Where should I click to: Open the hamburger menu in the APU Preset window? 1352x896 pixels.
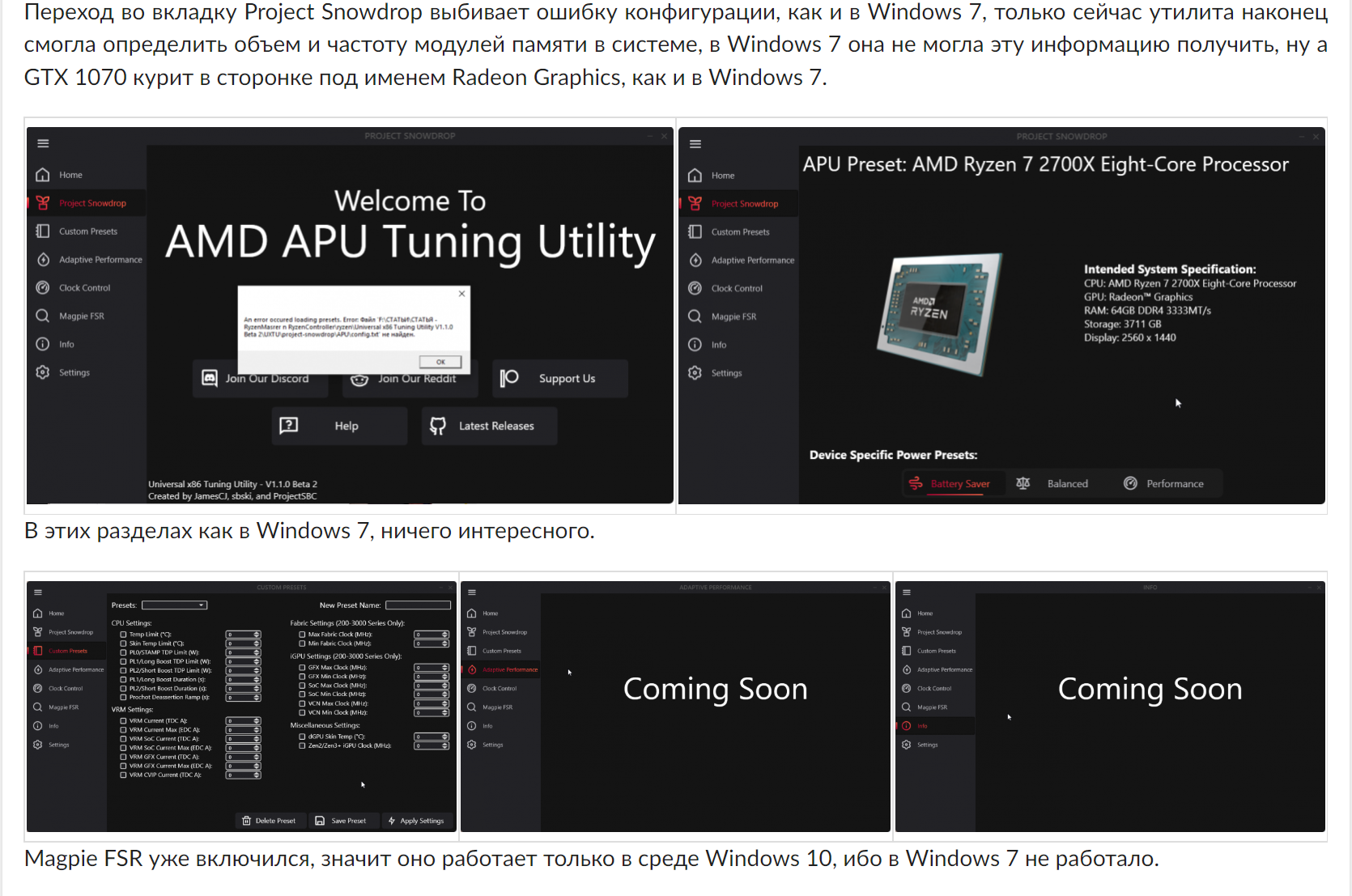(x=695, y=144)
